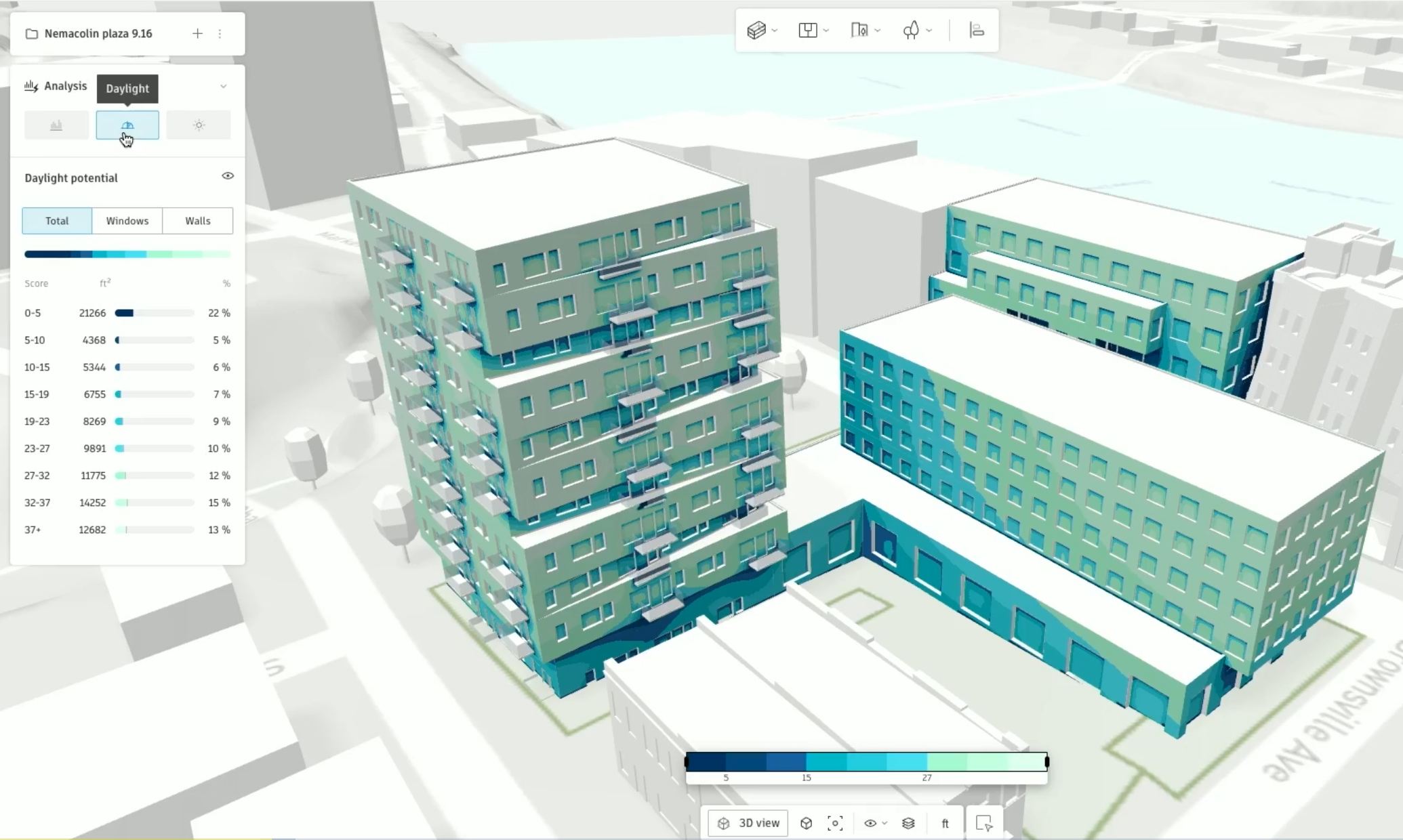Screen dimensions: 1403x840
Task: Click the zoom-to-fit frame icon
Action: (x=835, y=823)
